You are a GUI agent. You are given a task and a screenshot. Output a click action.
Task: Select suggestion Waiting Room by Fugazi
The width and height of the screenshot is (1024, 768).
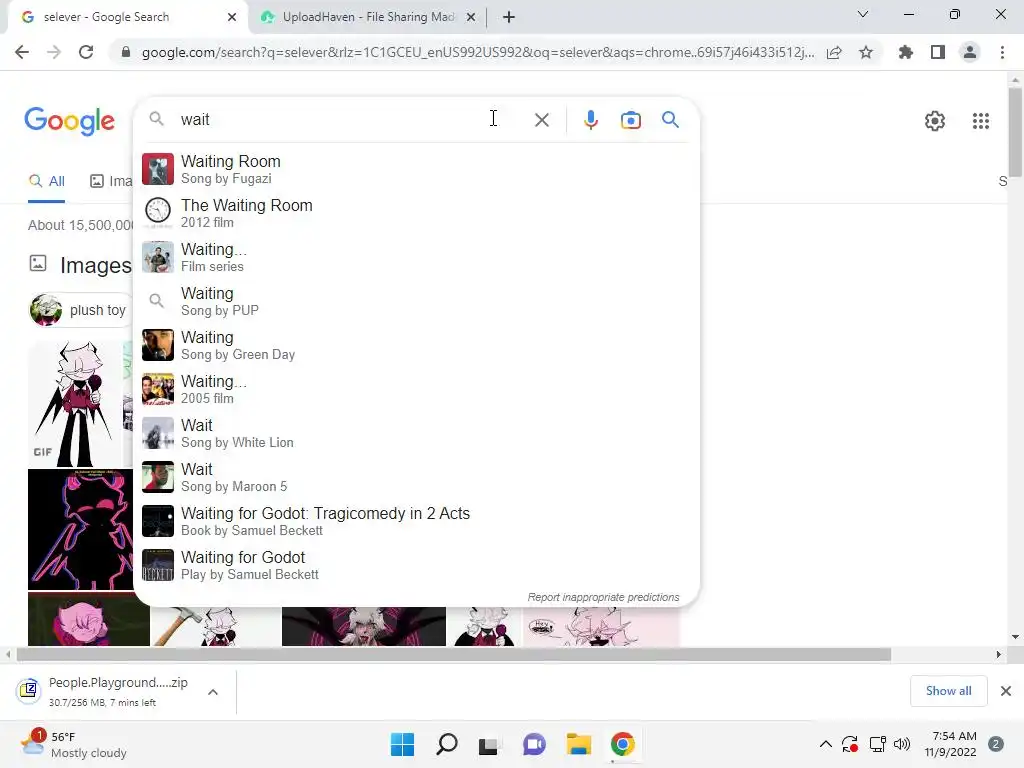point(416,169)
